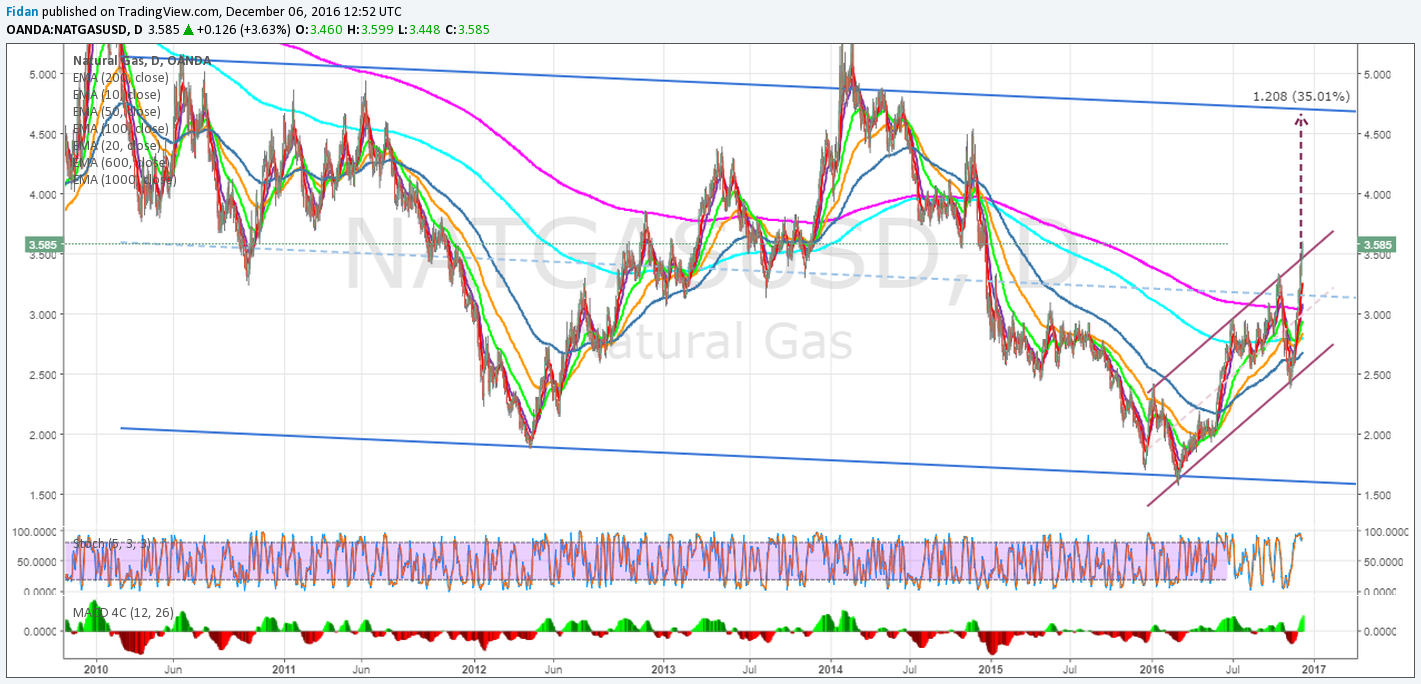Click 1.500 on the right price axis
Image resolution: width=1421 pixels, height=684 pixels.
coord(1380,494)
